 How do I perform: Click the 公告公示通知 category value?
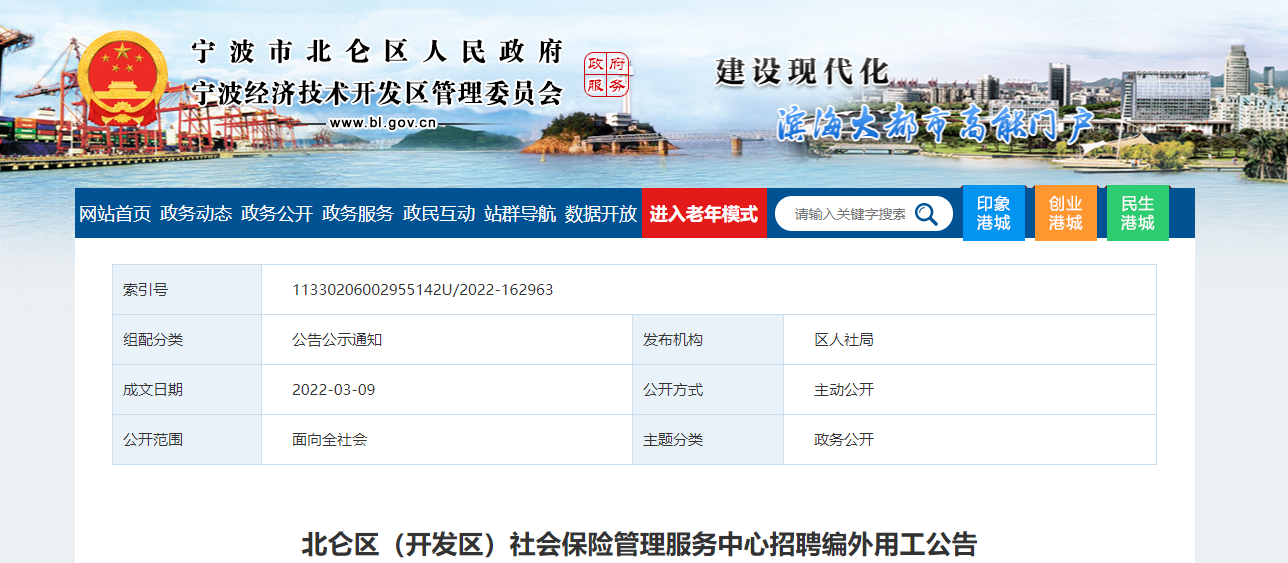click(x=337, y=340)
